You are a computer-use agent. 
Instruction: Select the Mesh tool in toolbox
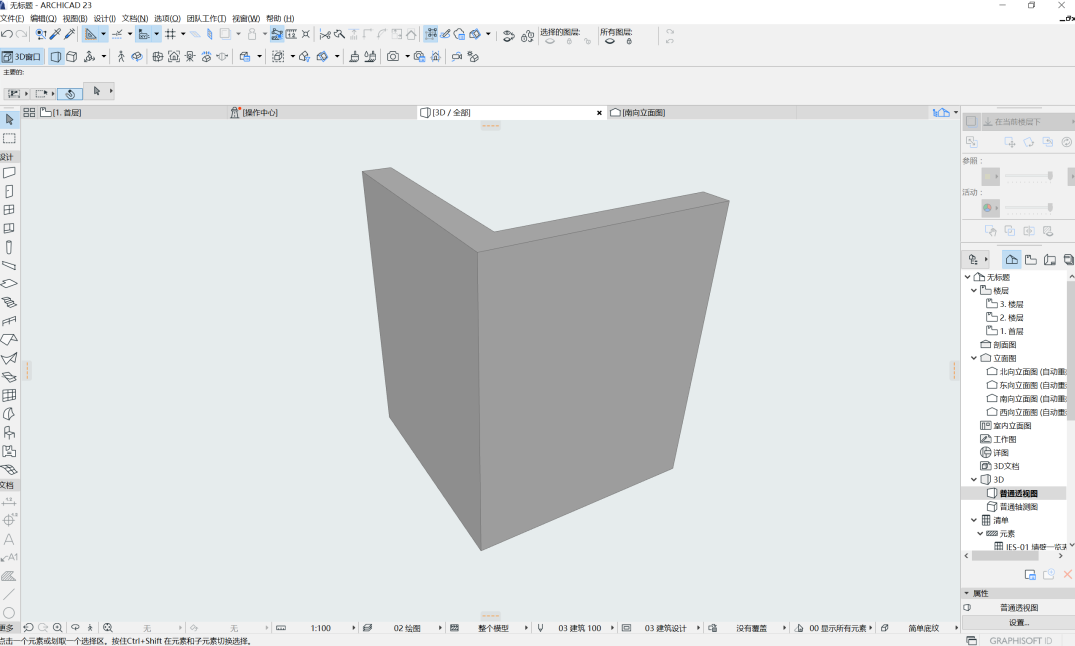point(9,470)
